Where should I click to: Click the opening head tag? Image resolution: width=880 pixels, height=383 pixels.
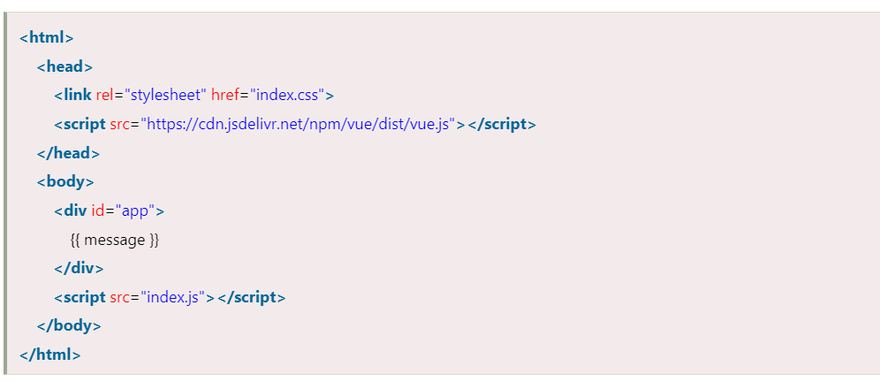click(65, 66)
